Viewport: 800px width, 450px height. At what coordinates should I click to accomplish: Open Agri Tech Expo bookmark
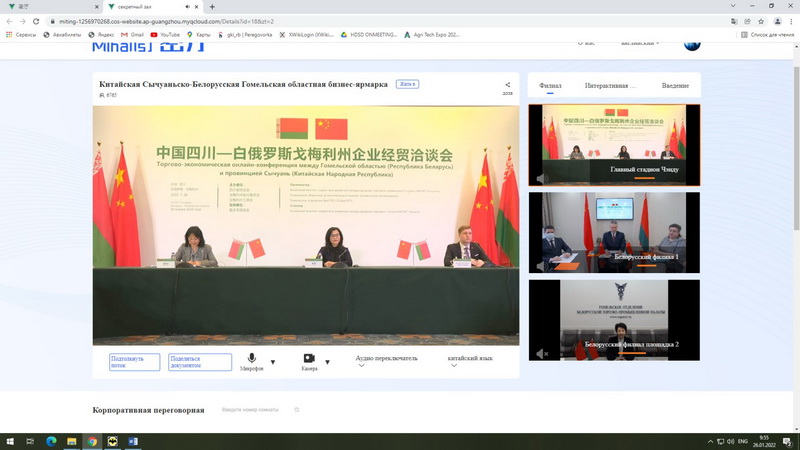432,35
